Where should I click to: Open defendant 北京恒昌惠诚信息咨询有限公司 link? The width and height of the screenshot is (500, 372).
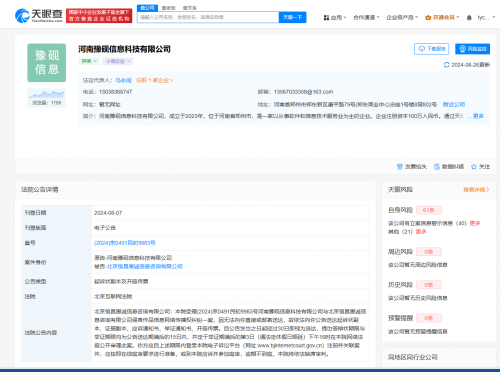click(x=145, y=266)
